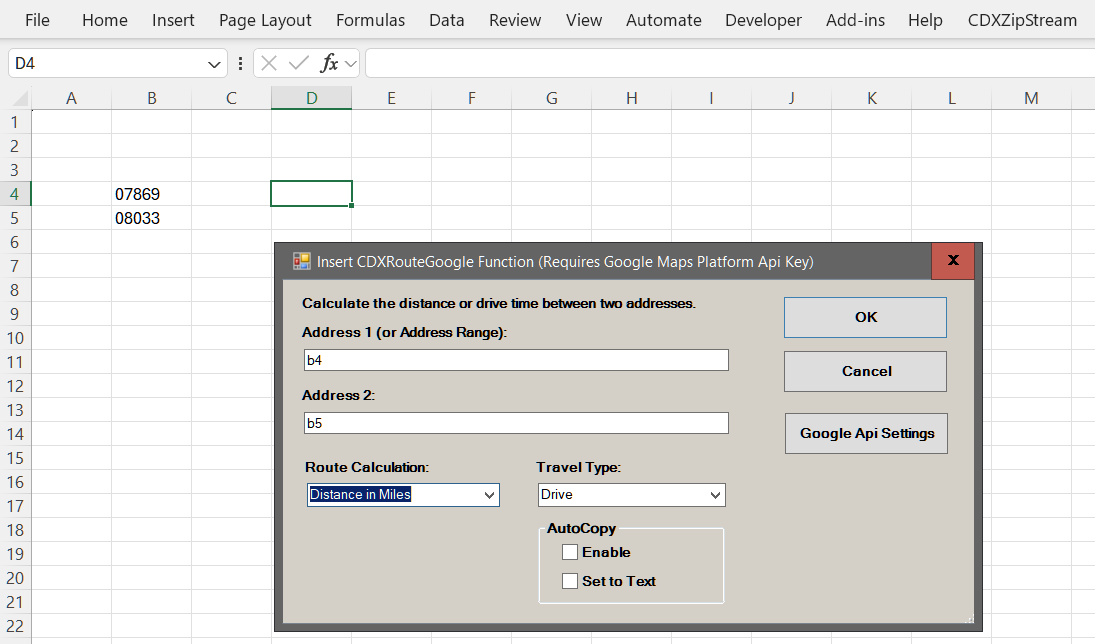The width and height of the screenshot is (1095, 644).
Task: Select cell B5 containing 08033
Action: click(152, 218)
